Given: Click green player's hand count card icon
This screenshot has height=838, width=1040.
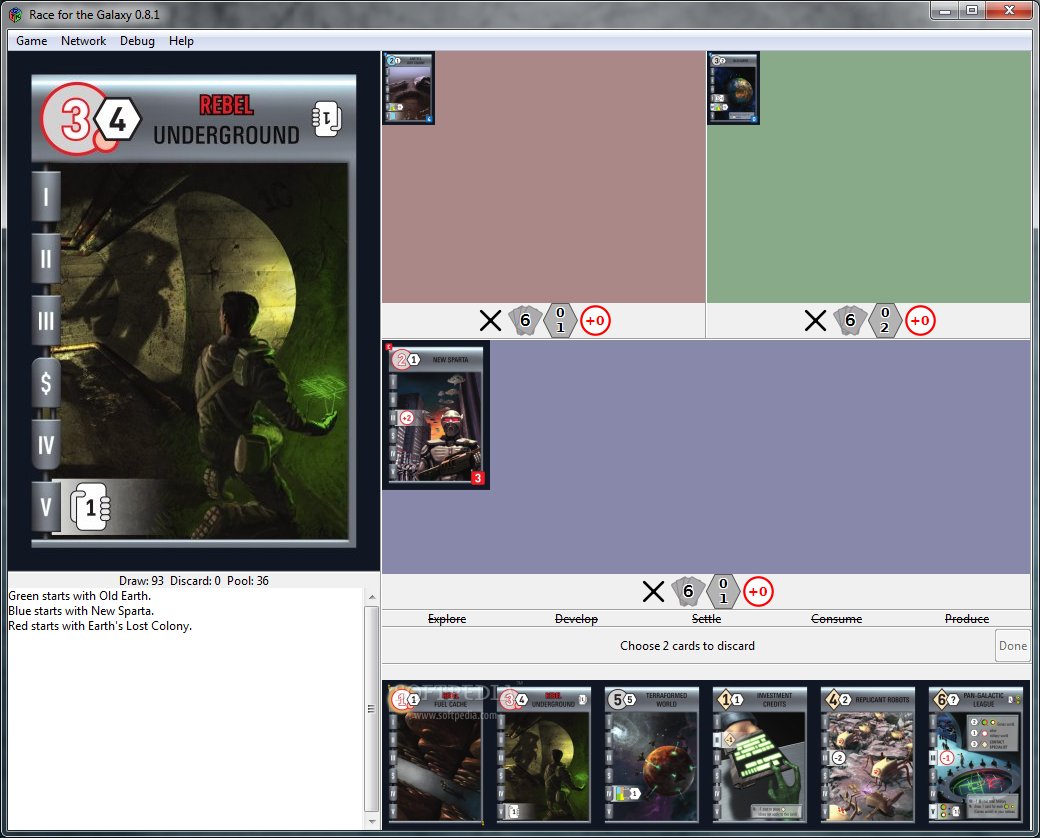Looking at the screenshot, I should 850,320.
